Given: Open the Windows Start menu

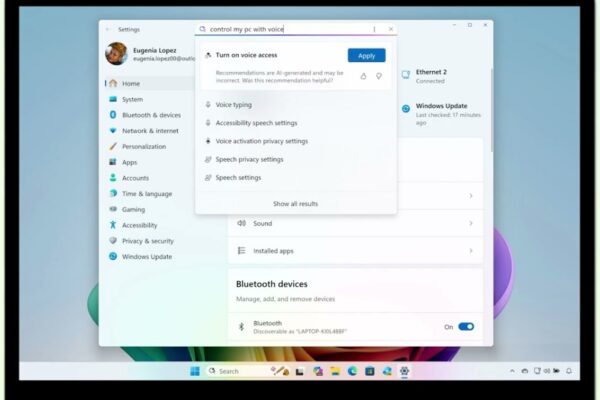Looking at the screenshot, I should (195, 371).
